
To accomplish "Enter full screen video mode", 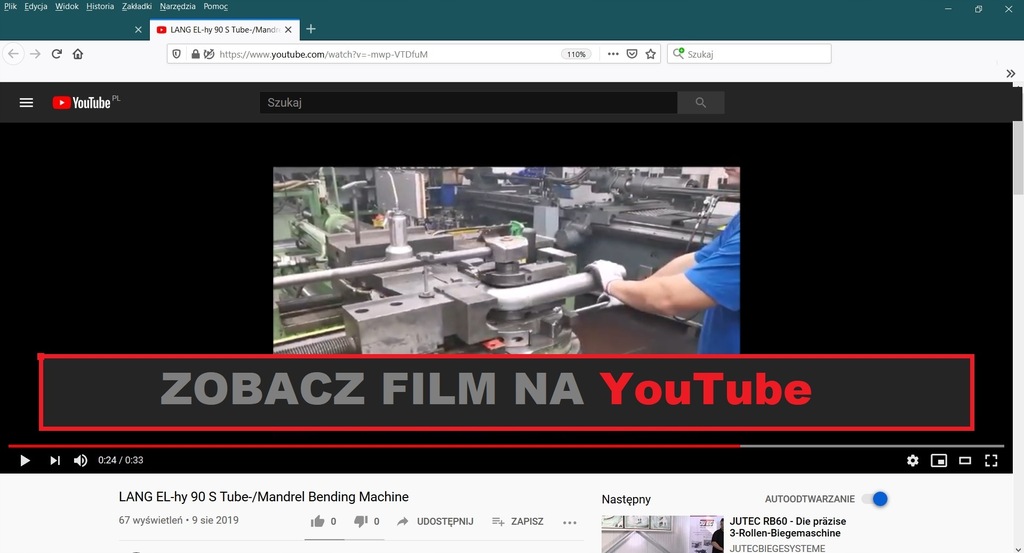I will [991, 460].
